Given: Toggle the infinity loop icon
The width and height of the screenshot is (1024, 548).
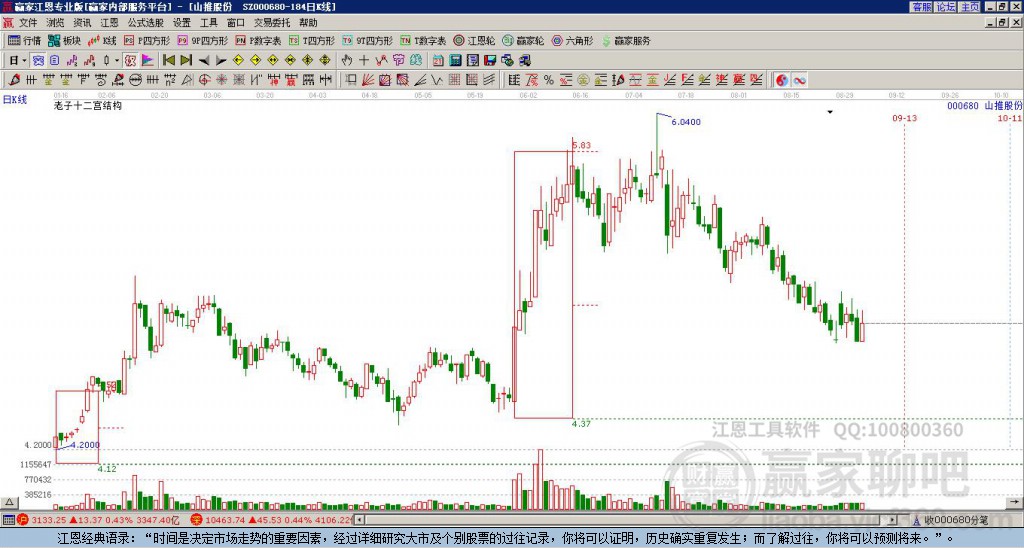Looking at the screenshot, I should [x=799, y=80].
